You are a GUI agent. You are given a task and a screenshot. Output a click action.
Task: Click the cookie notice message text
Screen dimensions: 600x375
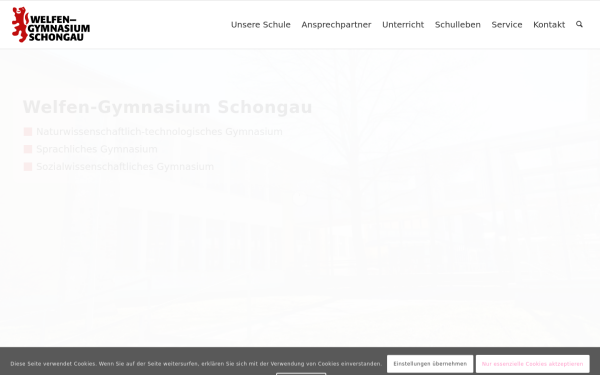click(x=196, y=364)
